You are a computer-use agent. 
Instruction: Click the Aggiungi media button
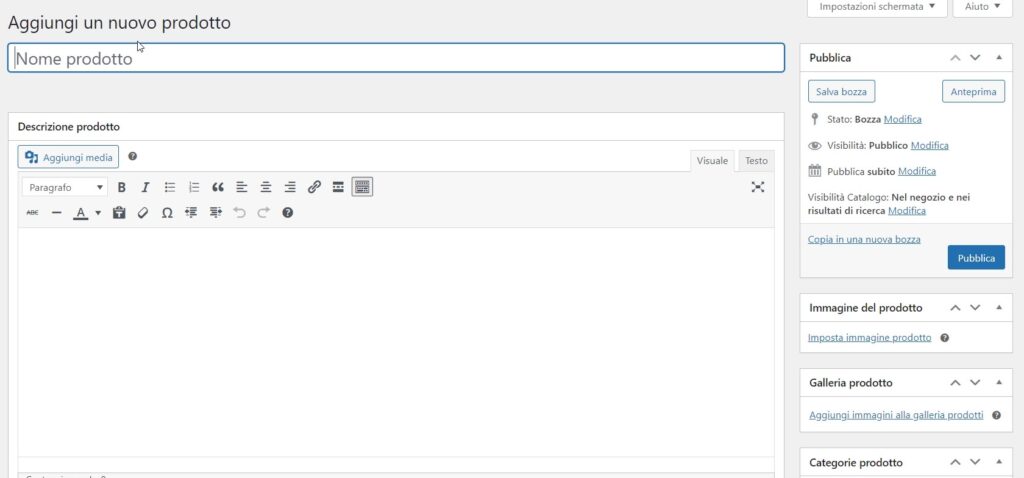tap(69, 157)
